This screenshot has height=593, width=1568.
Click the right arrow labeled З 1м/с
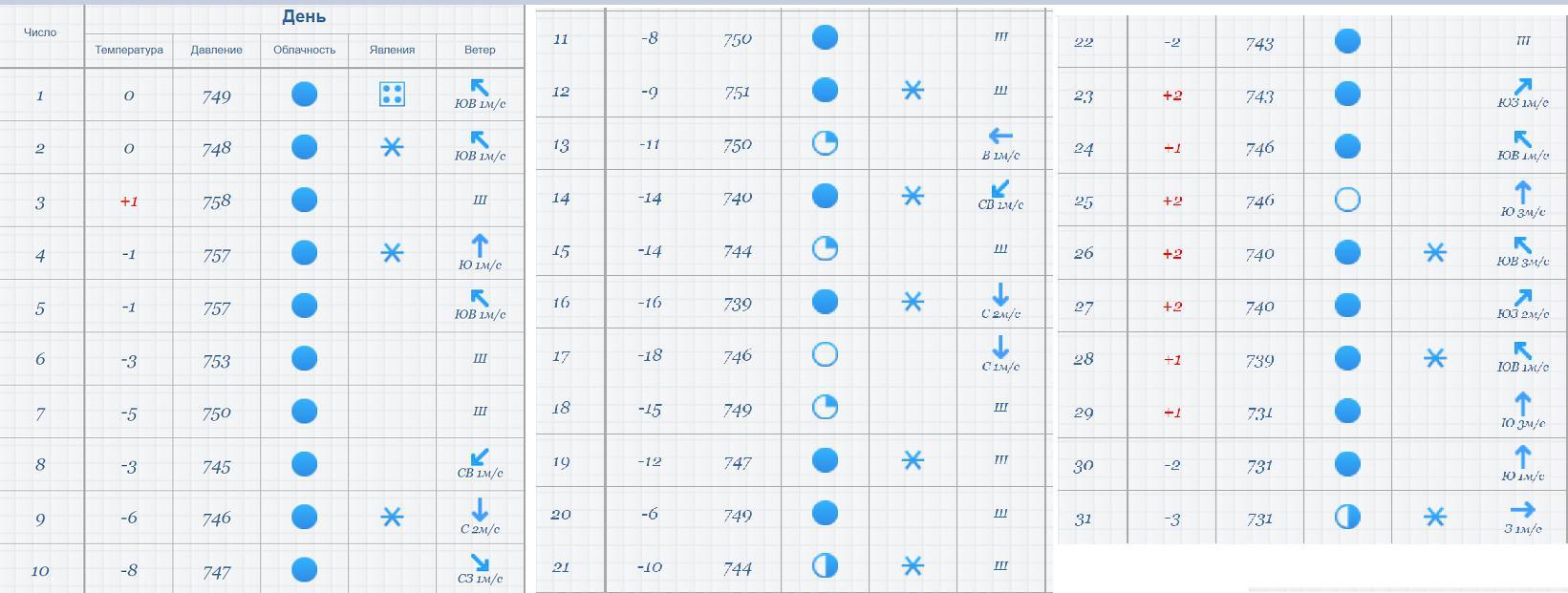pos(1522,510)
